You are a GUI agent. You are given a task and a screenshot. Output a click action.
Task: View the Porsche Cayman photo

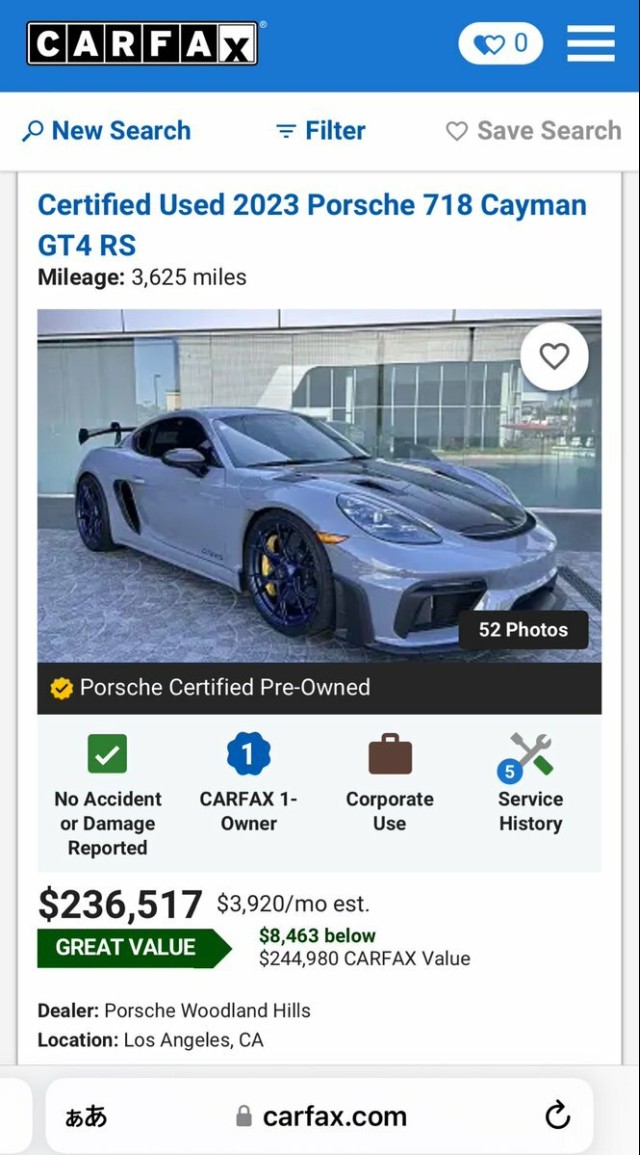pos(319,485)
